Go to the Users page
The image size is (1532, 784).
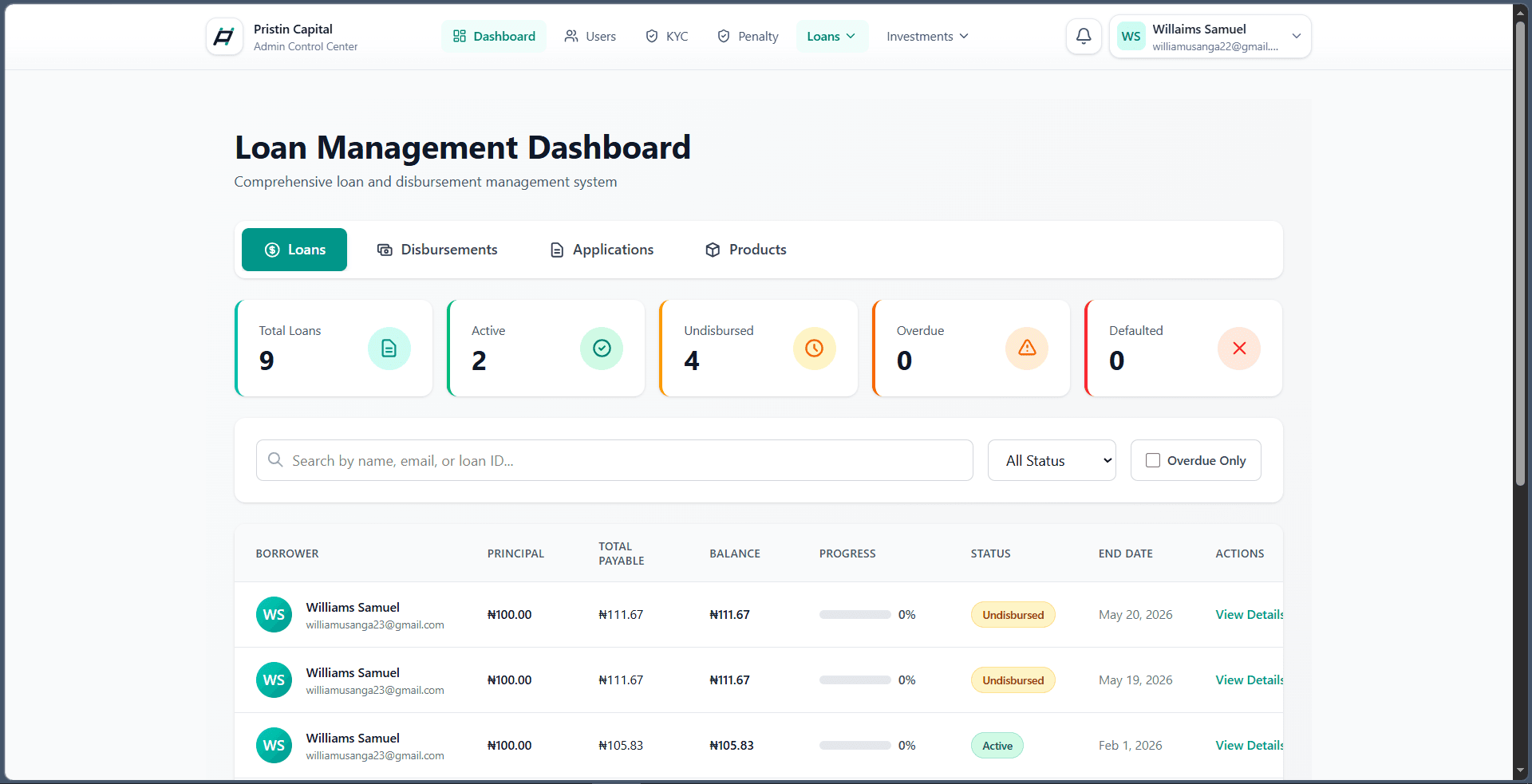590,36
